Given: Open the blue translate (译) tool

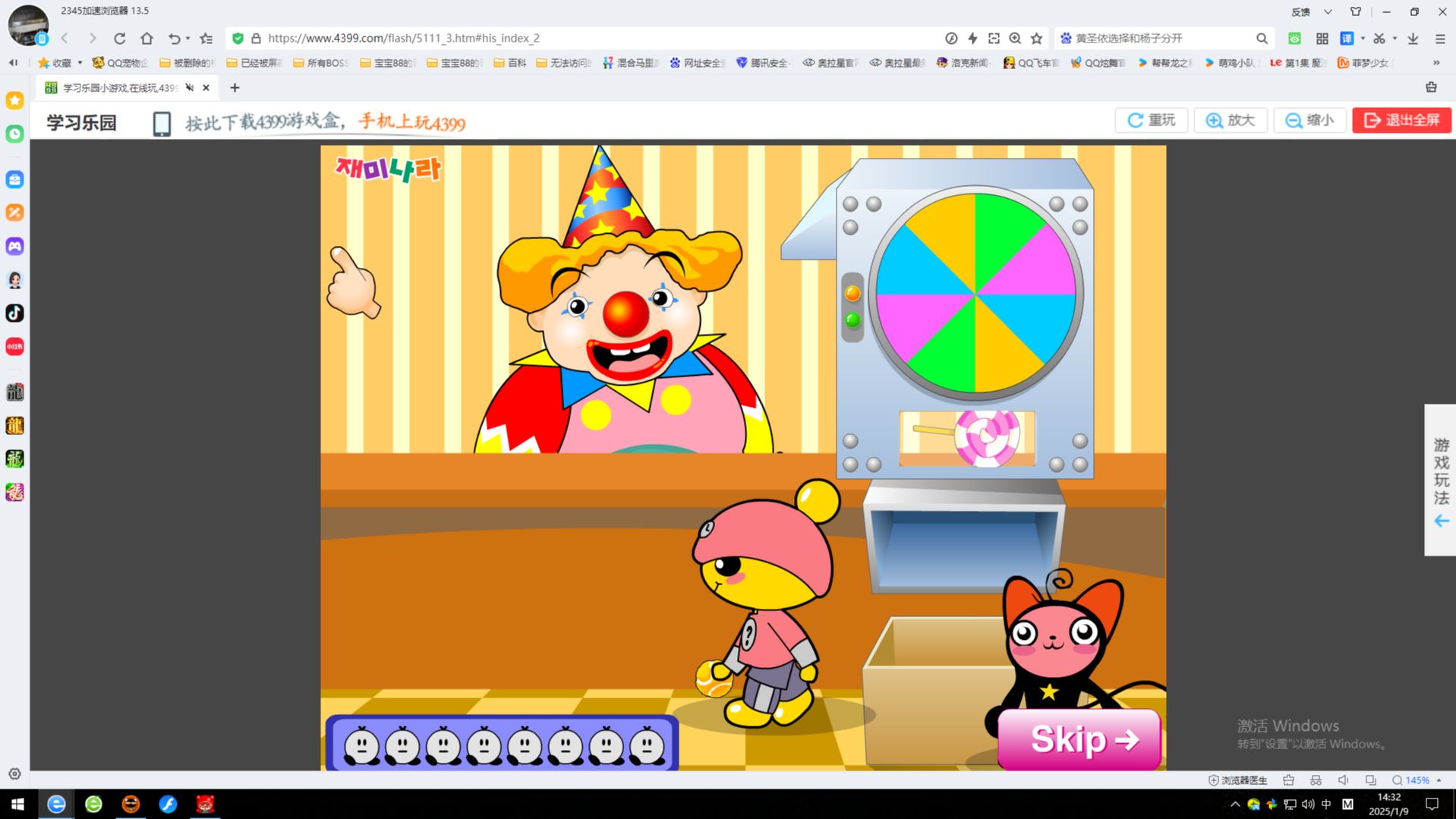Looking at the screenshot, I should tap(1347, 38).
